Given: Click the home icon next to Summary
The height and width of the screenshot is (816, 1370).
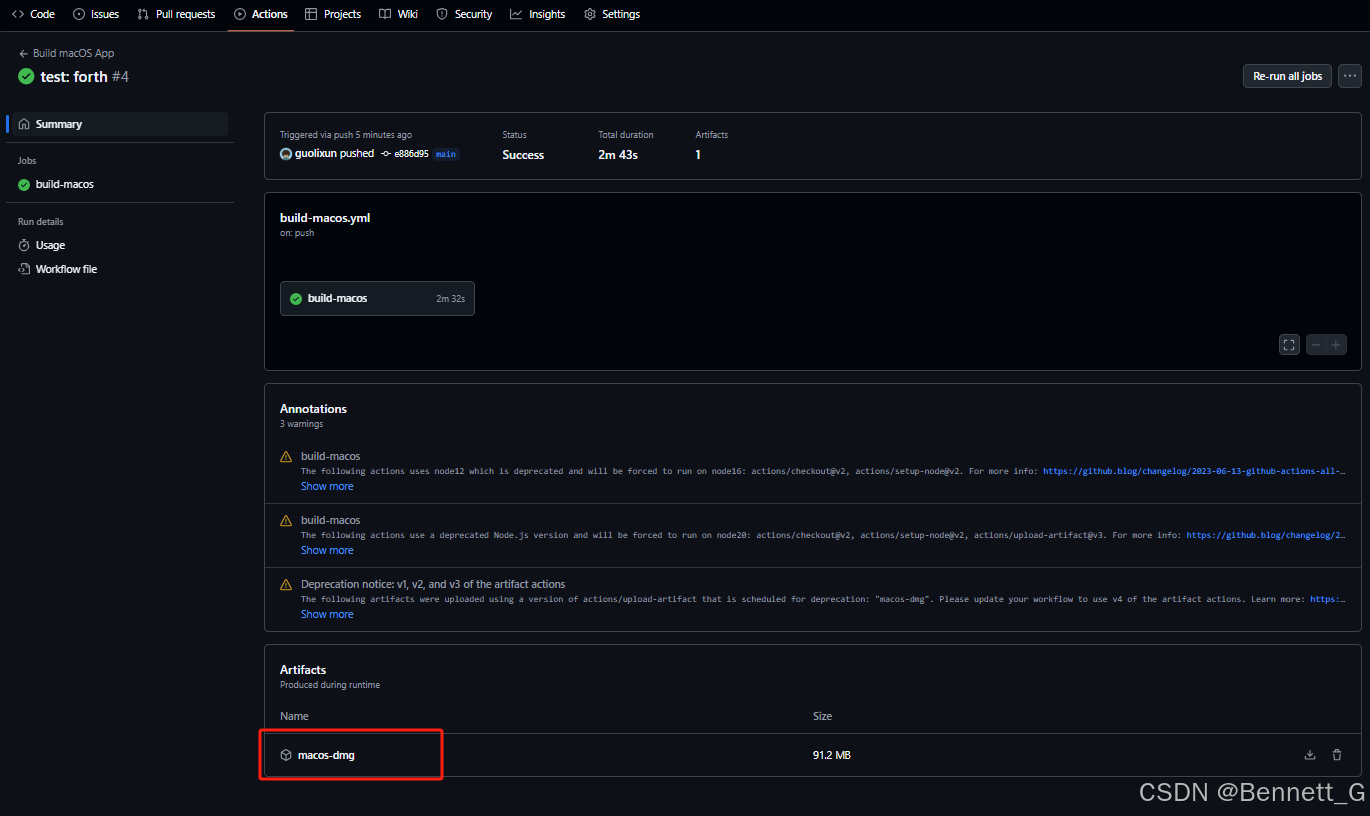Looking at the screenshot, I should (x=24, y=124).
